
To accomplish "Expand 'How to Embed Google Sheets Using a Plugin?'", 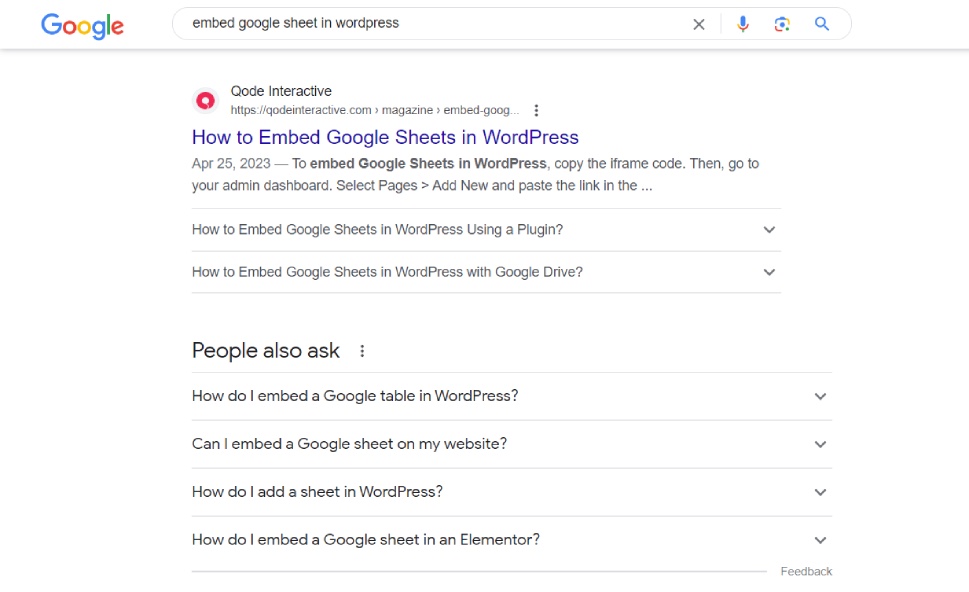I will point(769,229).
